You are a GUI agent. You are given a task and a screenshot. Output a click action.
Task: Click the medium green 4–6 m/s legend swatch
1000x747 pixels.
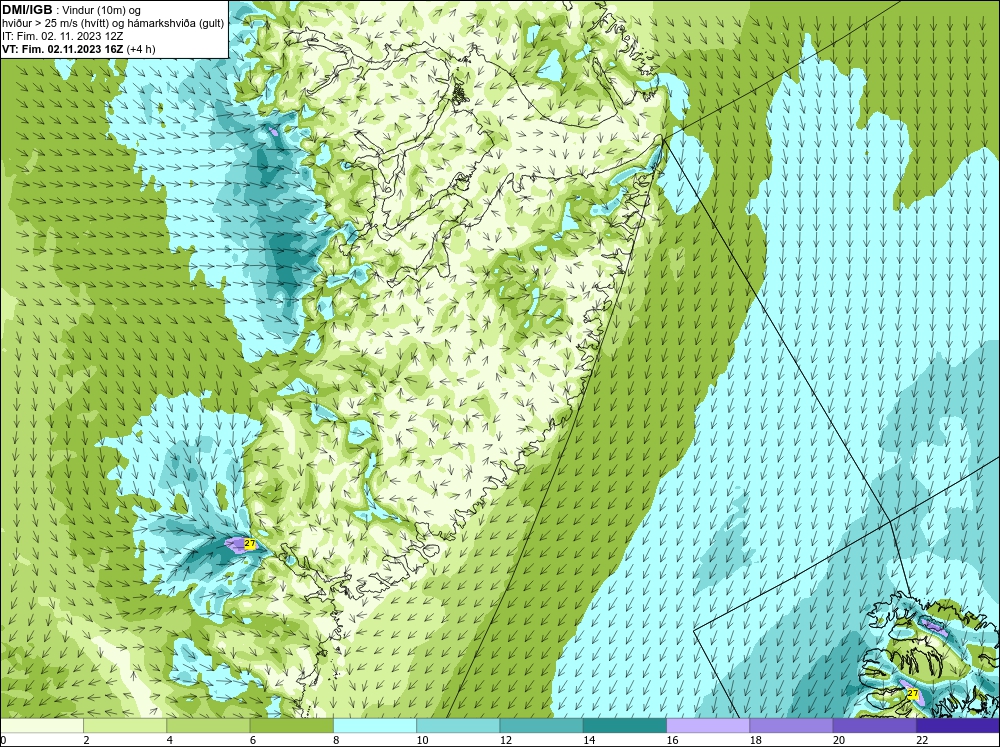(x=208, y=725)
